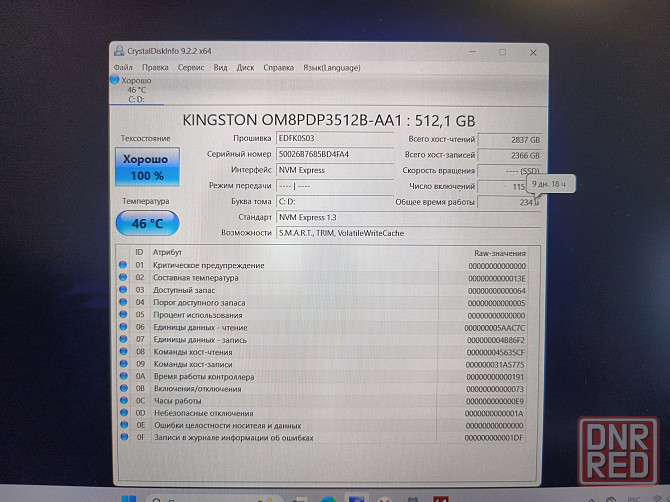The image size is (670, 502).
Task: Select the Процент использования attribute name
Action: point(197,315)
